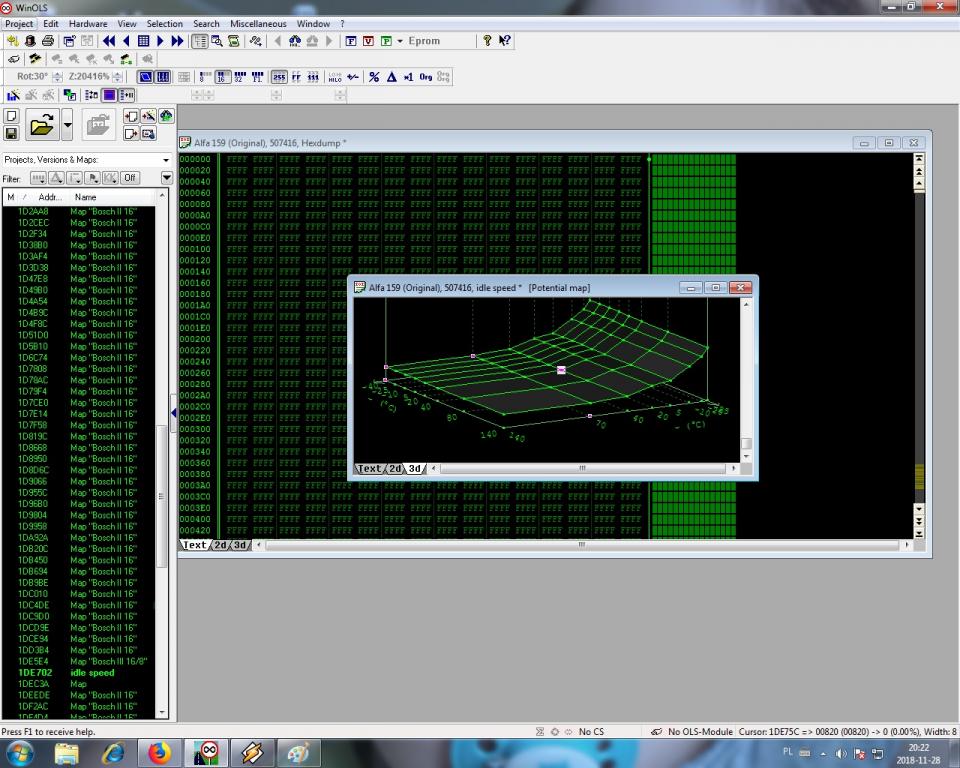Save project with floppy disk icon
960x768 pixels.
coord(12,133)
